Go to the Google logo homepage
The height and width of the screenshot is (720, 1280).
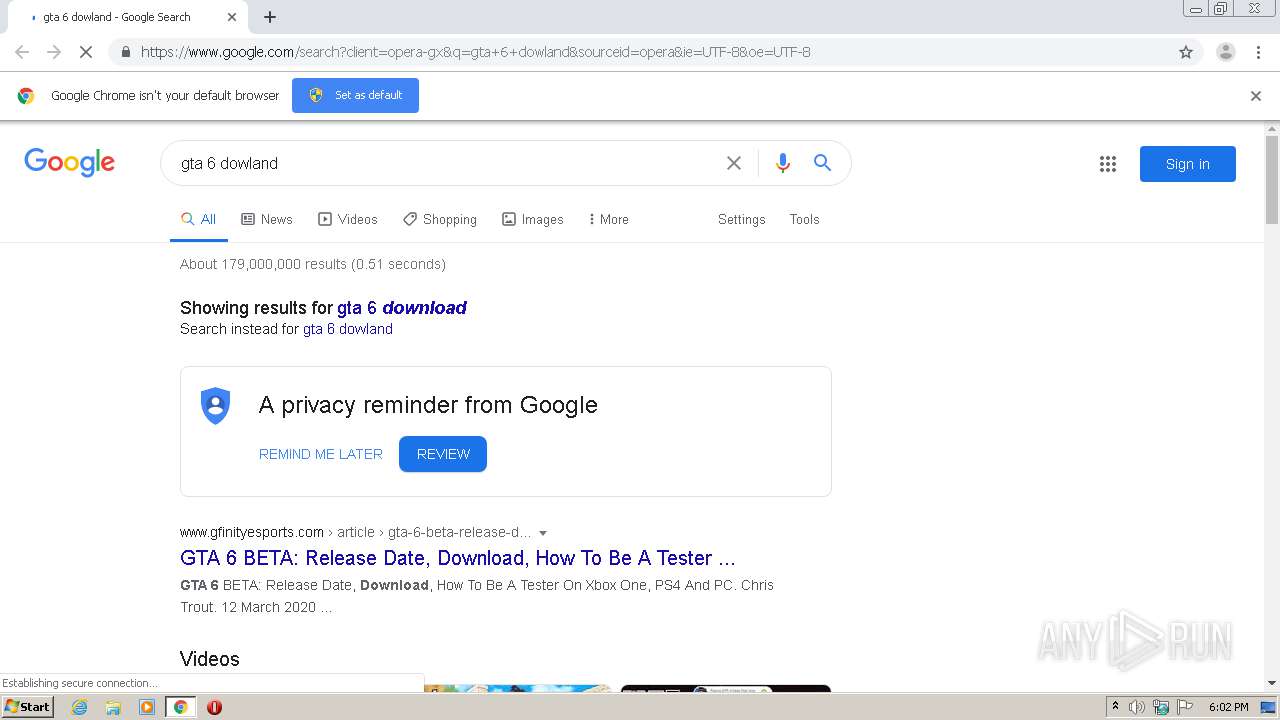[x=69, y=162]
